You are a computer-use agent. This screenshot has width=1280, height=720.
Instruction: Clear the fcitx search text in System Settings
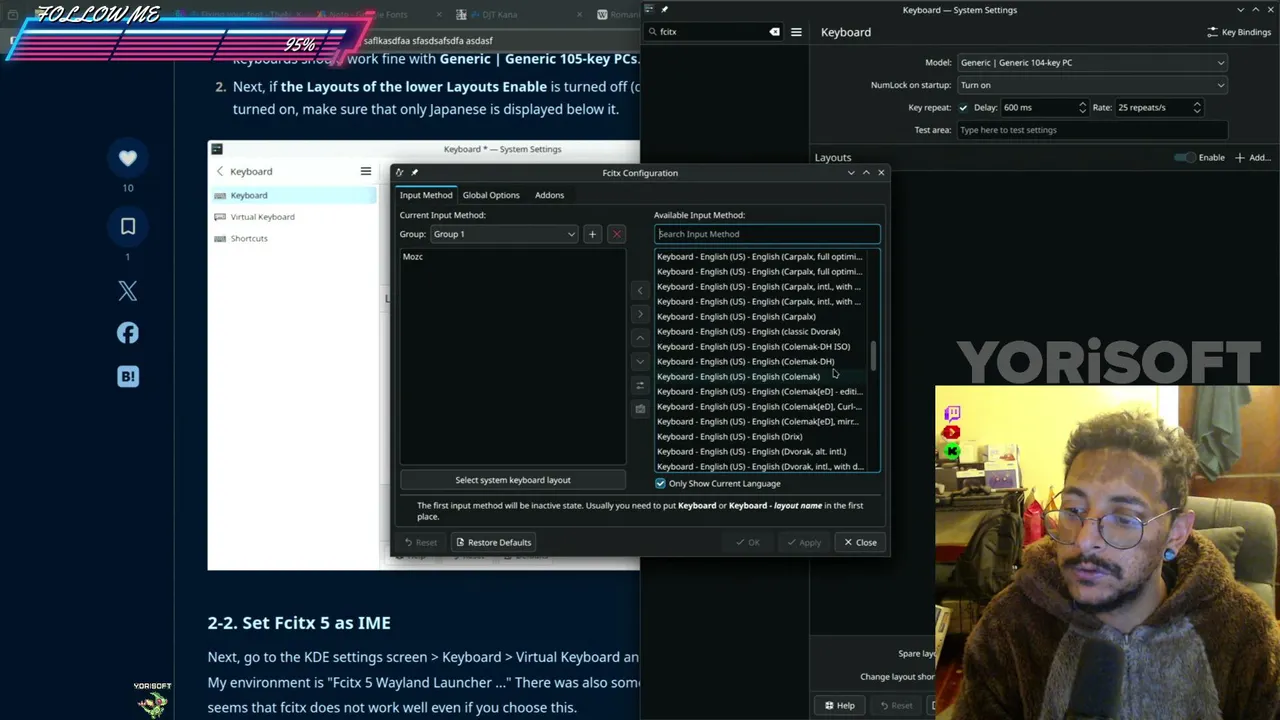774,32
